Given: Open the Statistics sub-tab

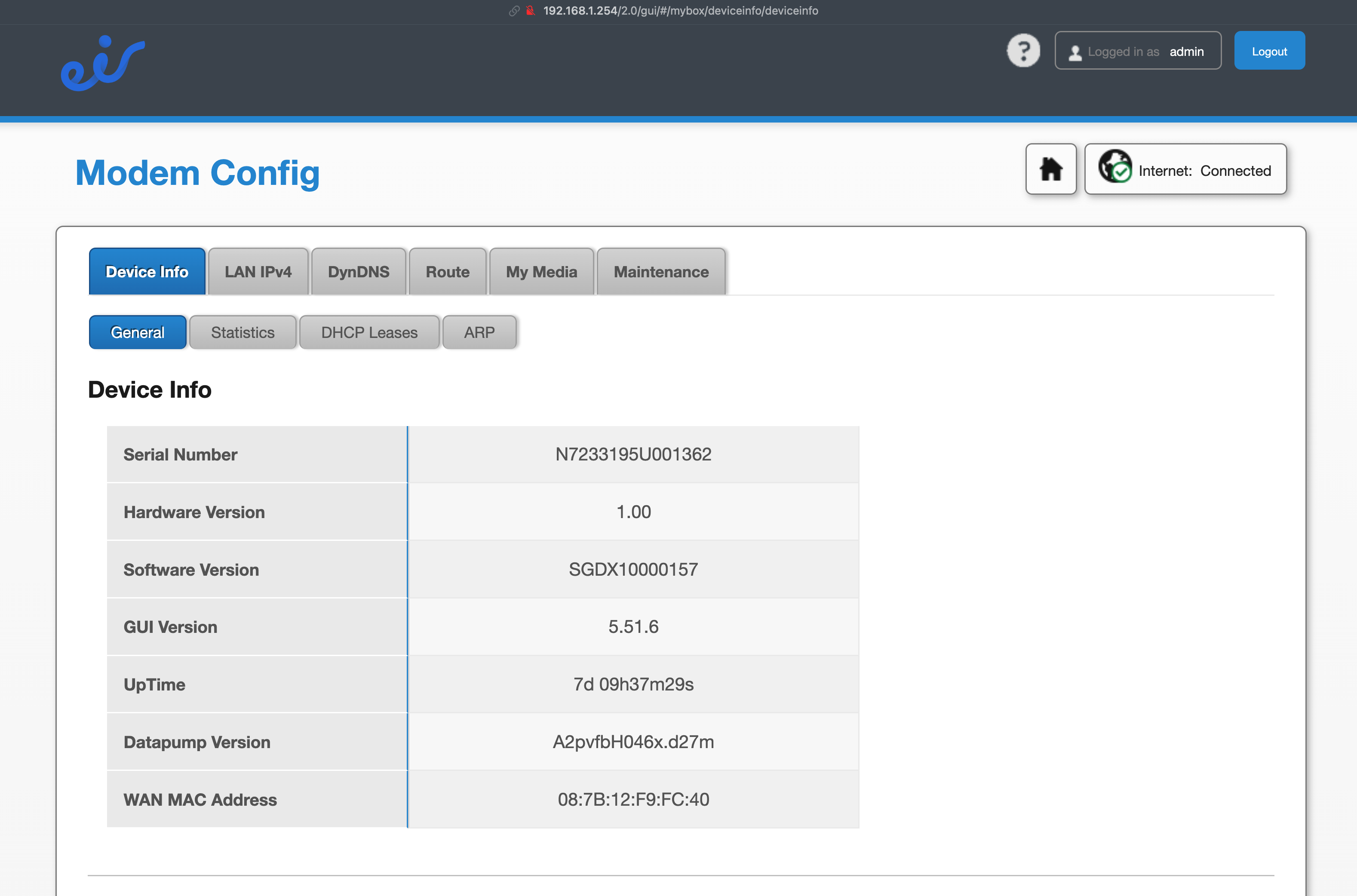Looking at the screenshot, I should (243, 332).
